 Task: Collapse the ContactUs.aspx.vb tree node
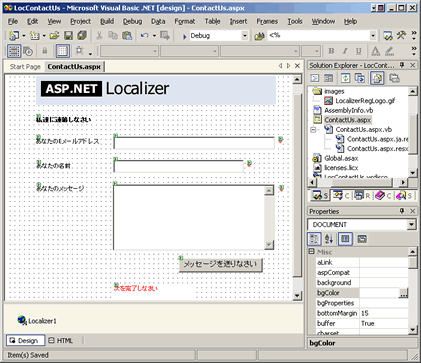[313, 129]
